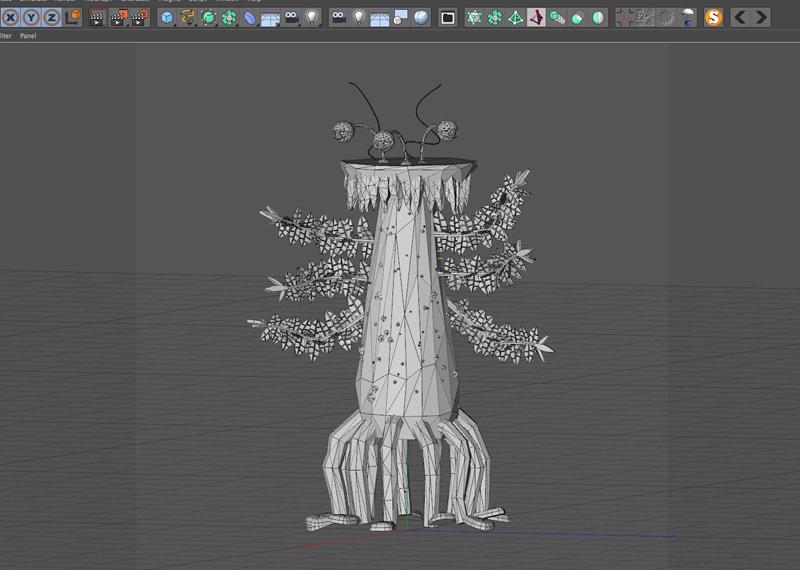
Task: Click the orange S plugin icon
Action: pos(713,18)
